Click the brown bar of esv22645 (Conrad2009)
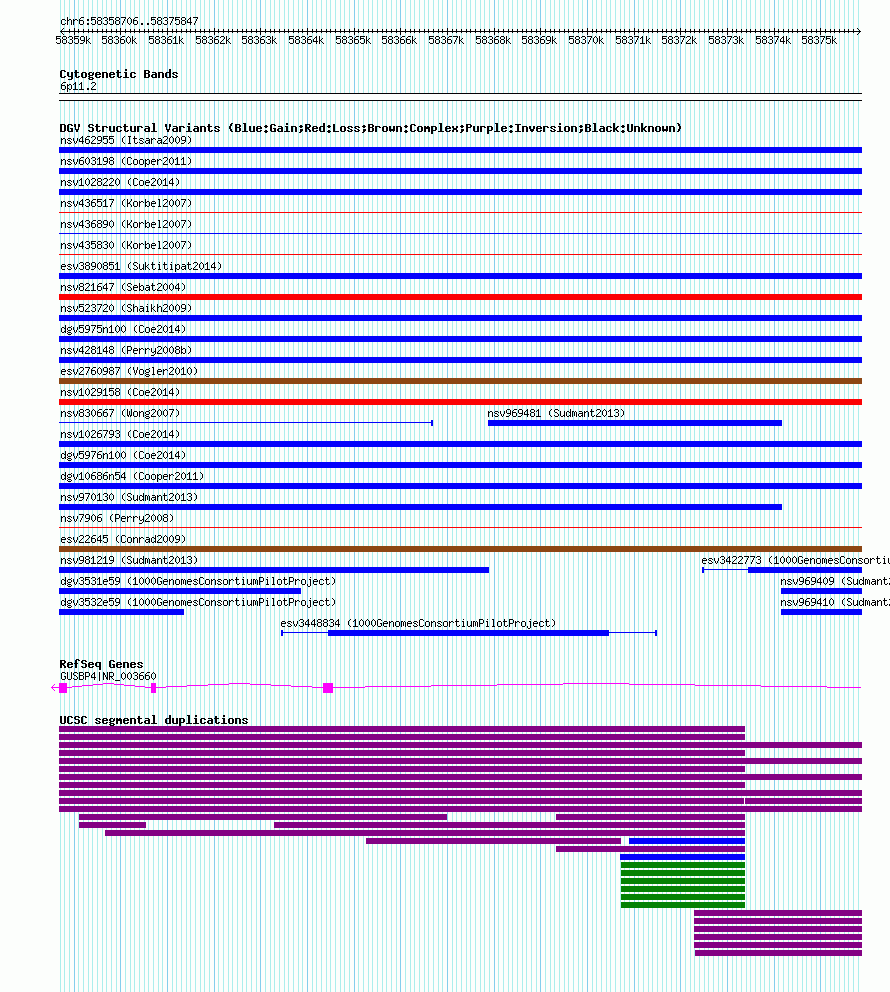 (460, 549)
